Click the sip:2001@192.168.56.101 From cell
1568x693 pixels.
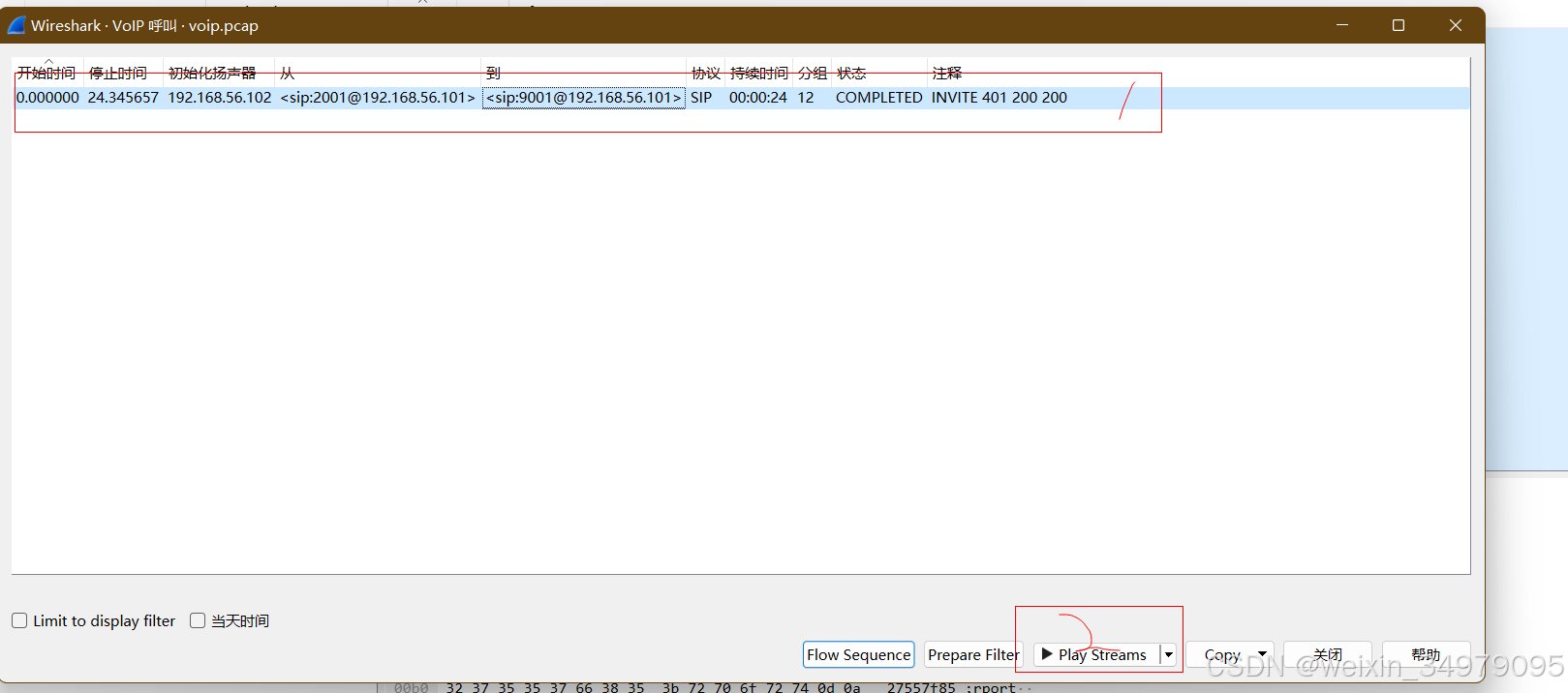[x=378, y=98]
